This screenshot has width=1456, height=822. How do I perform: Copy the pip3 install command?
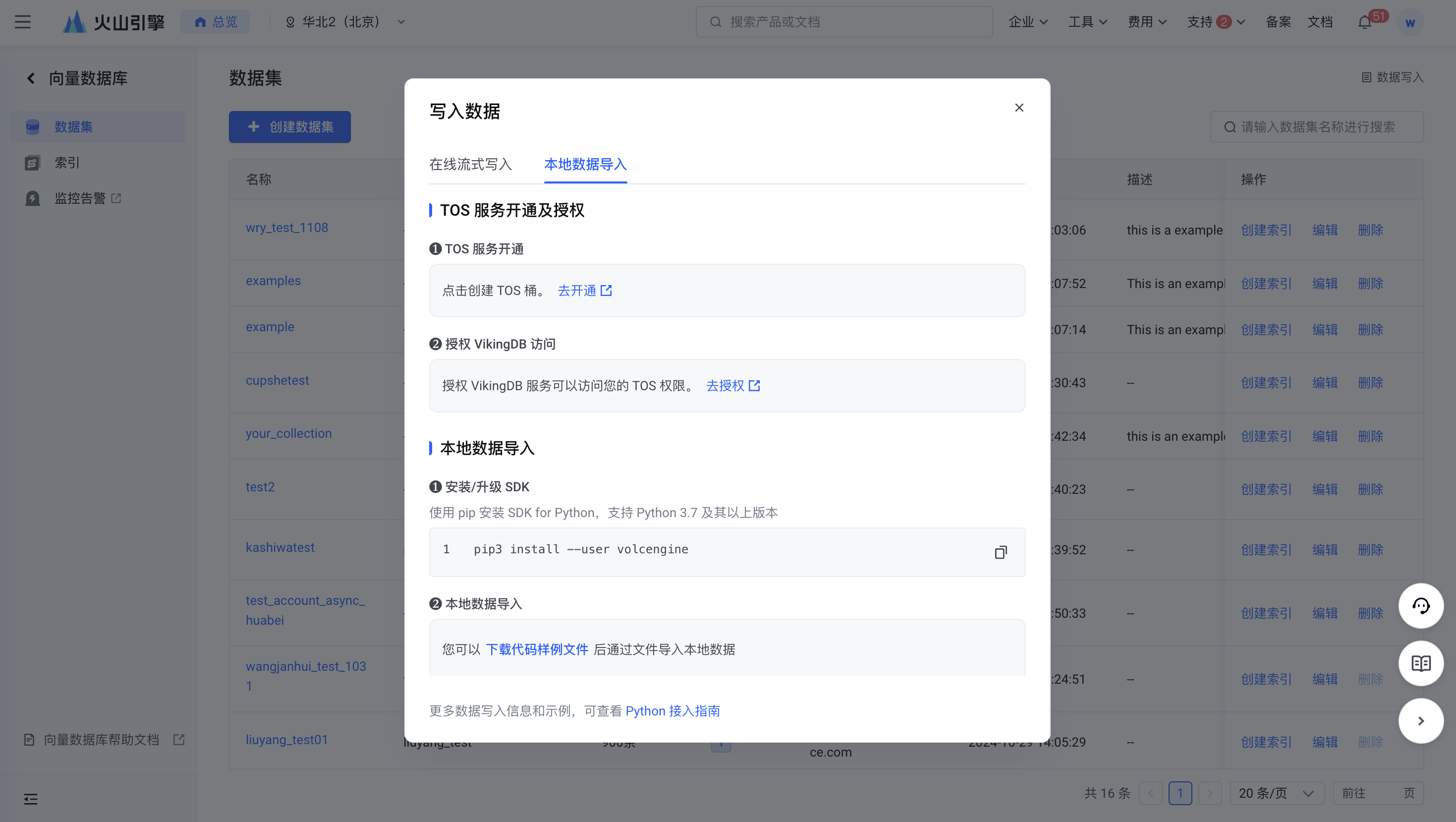[1001, 552]
